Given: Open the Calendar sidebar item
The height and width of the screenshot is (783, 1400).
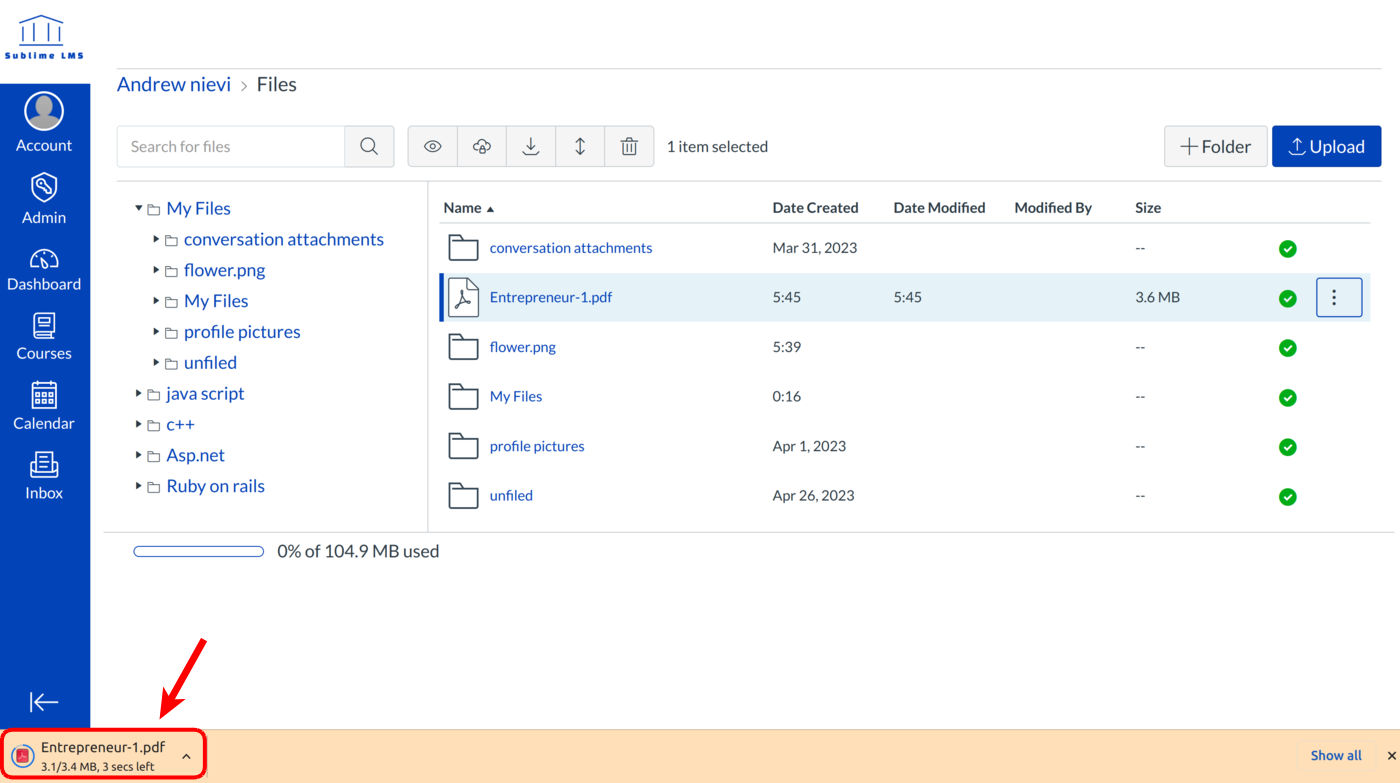Looking at the screenshot, I should tap(44, 406).
